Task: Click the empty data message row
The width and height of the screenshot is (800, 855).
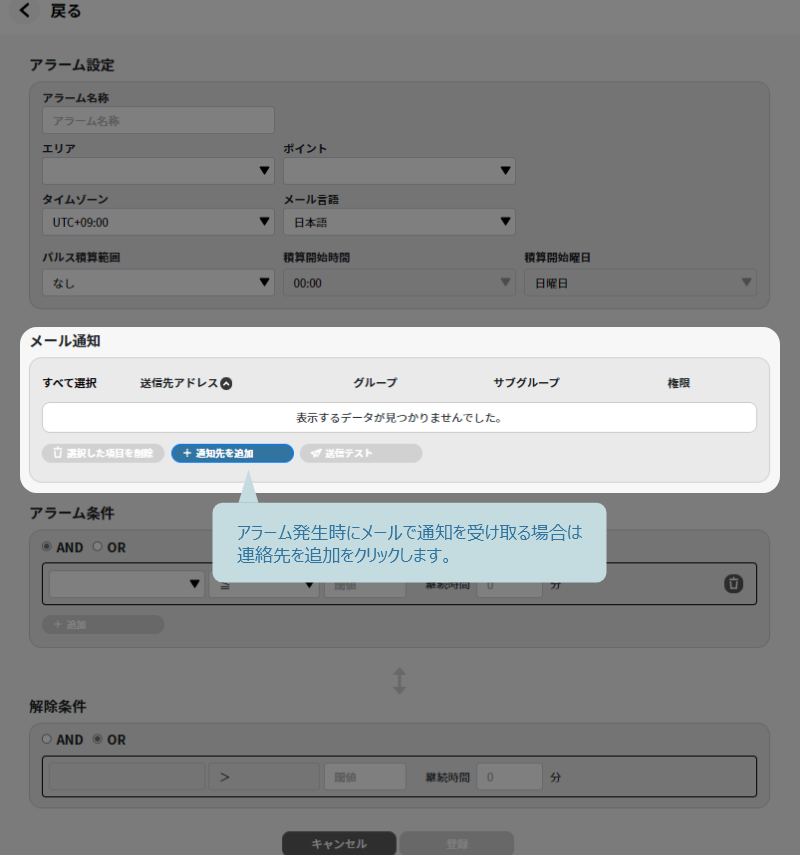Action: 399,418
